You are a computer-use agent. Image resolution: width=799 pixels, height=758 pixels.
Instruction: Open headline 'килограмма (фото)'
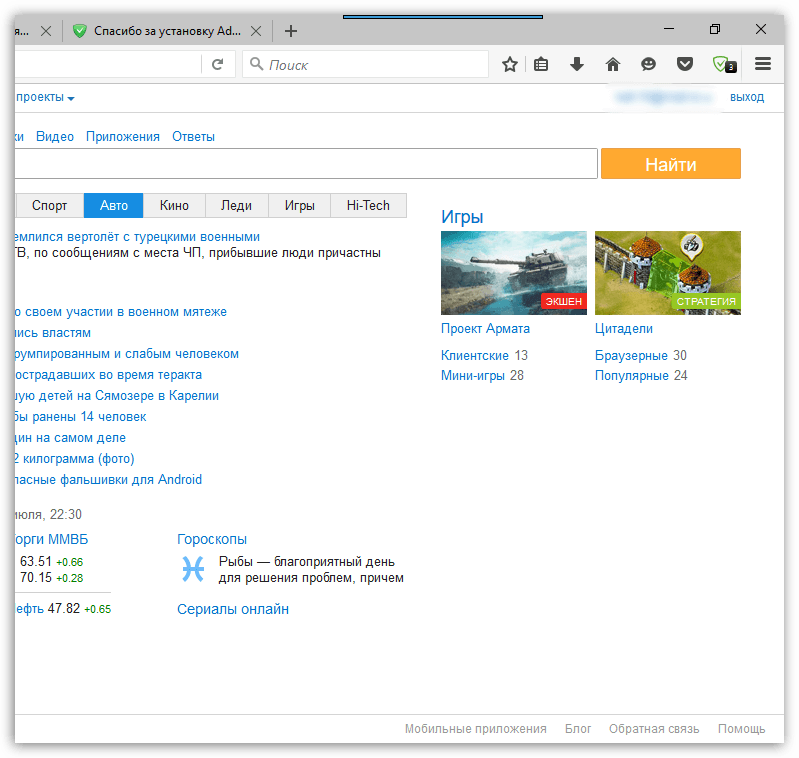tap(74, 458)
